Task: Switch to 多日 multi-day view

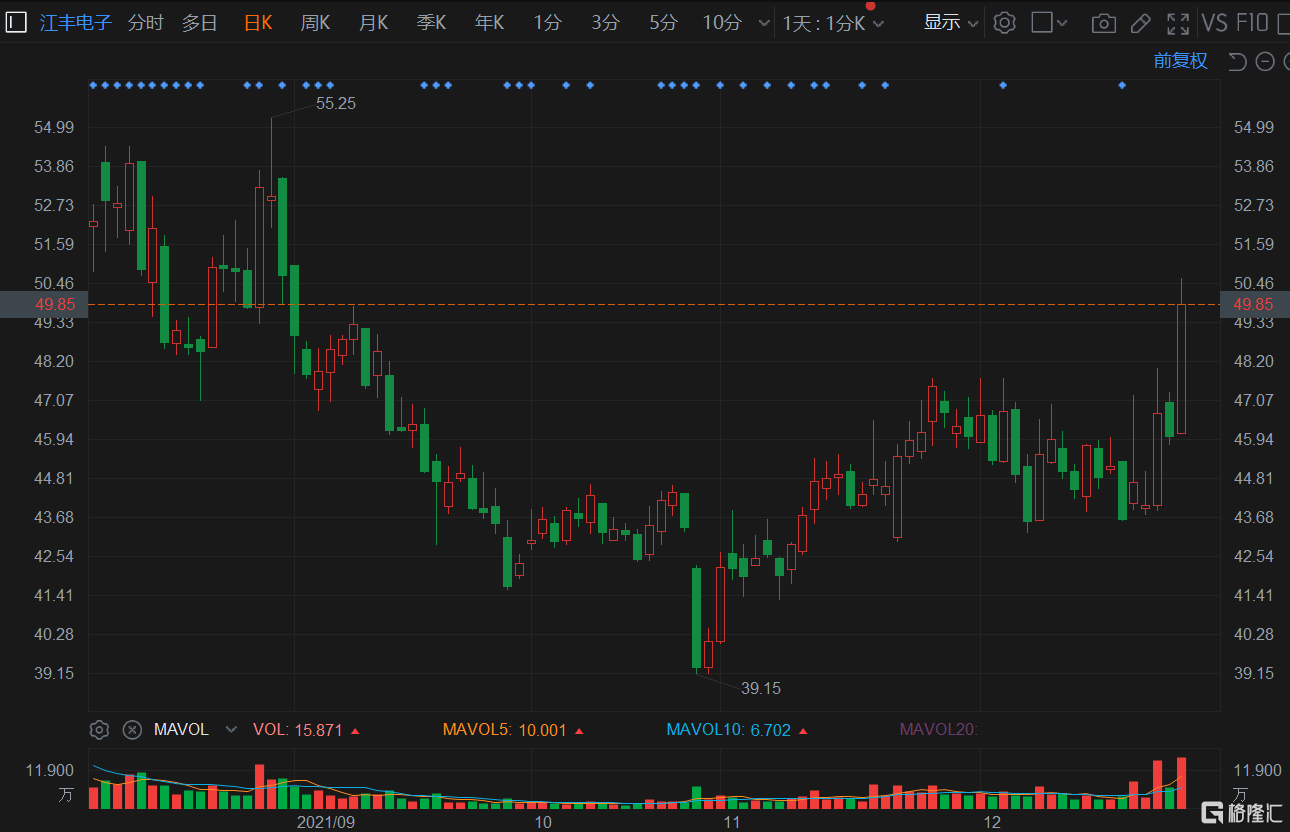Action: click(199, 22)
